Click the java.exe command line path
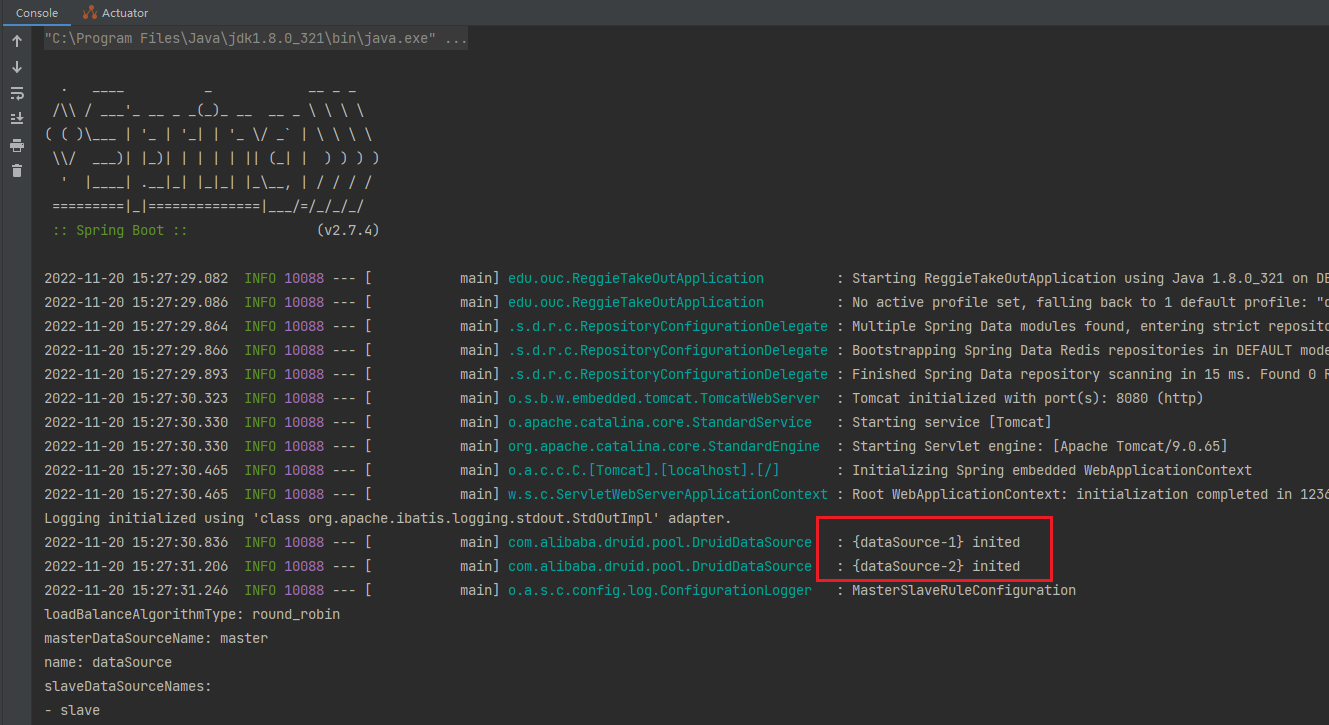Image resolution: width=1329 pixels, height=725 pixels. [x=240, y=39]
